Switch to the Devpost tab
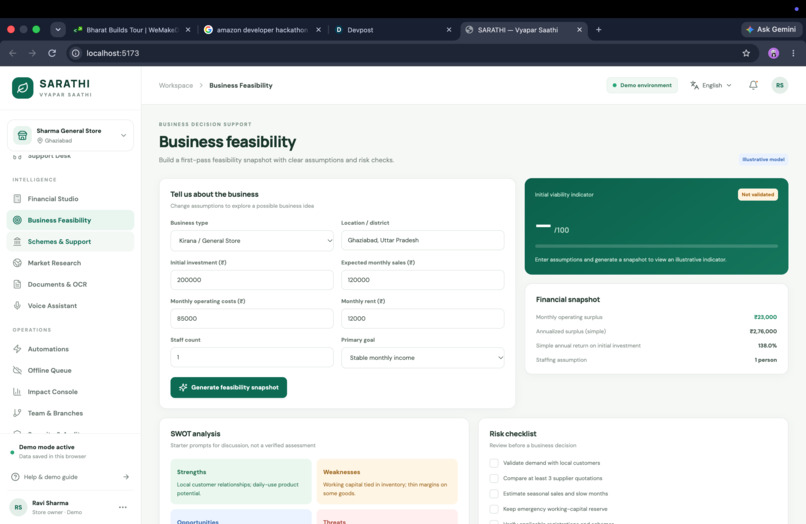 click(x=393, y=30)
